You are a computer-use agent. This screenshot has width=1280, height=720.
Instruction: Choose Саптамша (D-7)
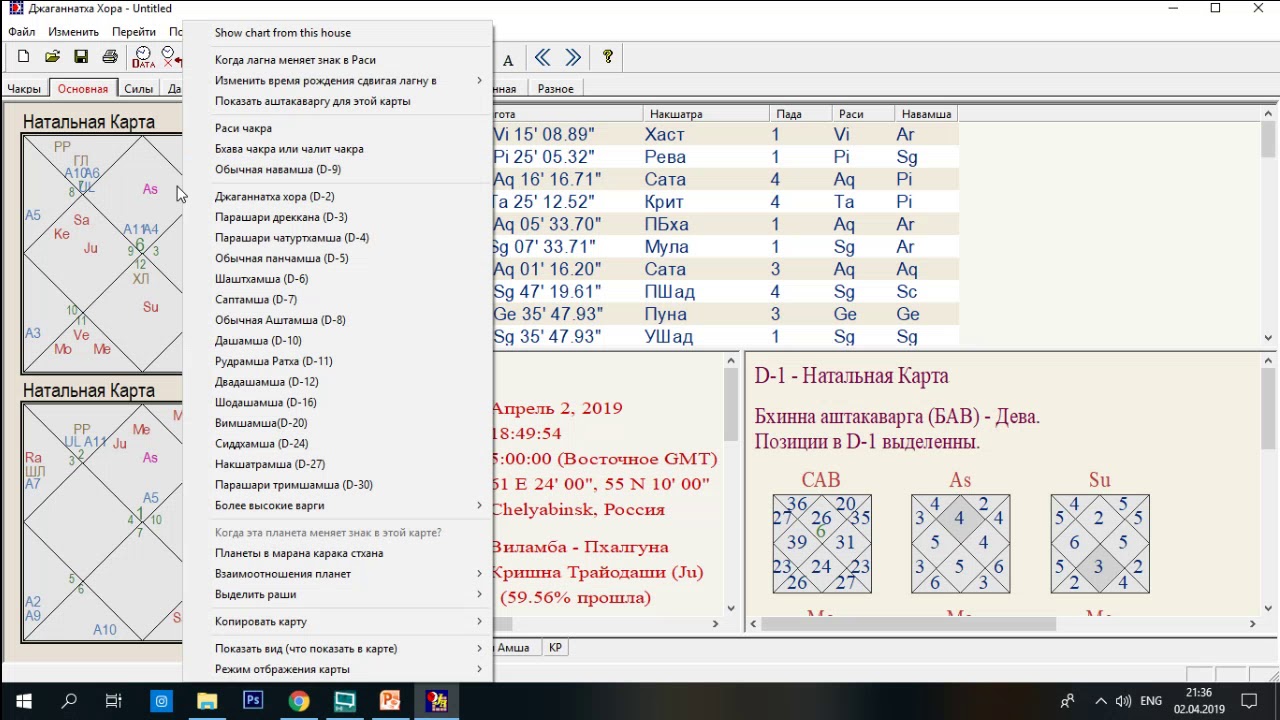(x=338, y=299)
